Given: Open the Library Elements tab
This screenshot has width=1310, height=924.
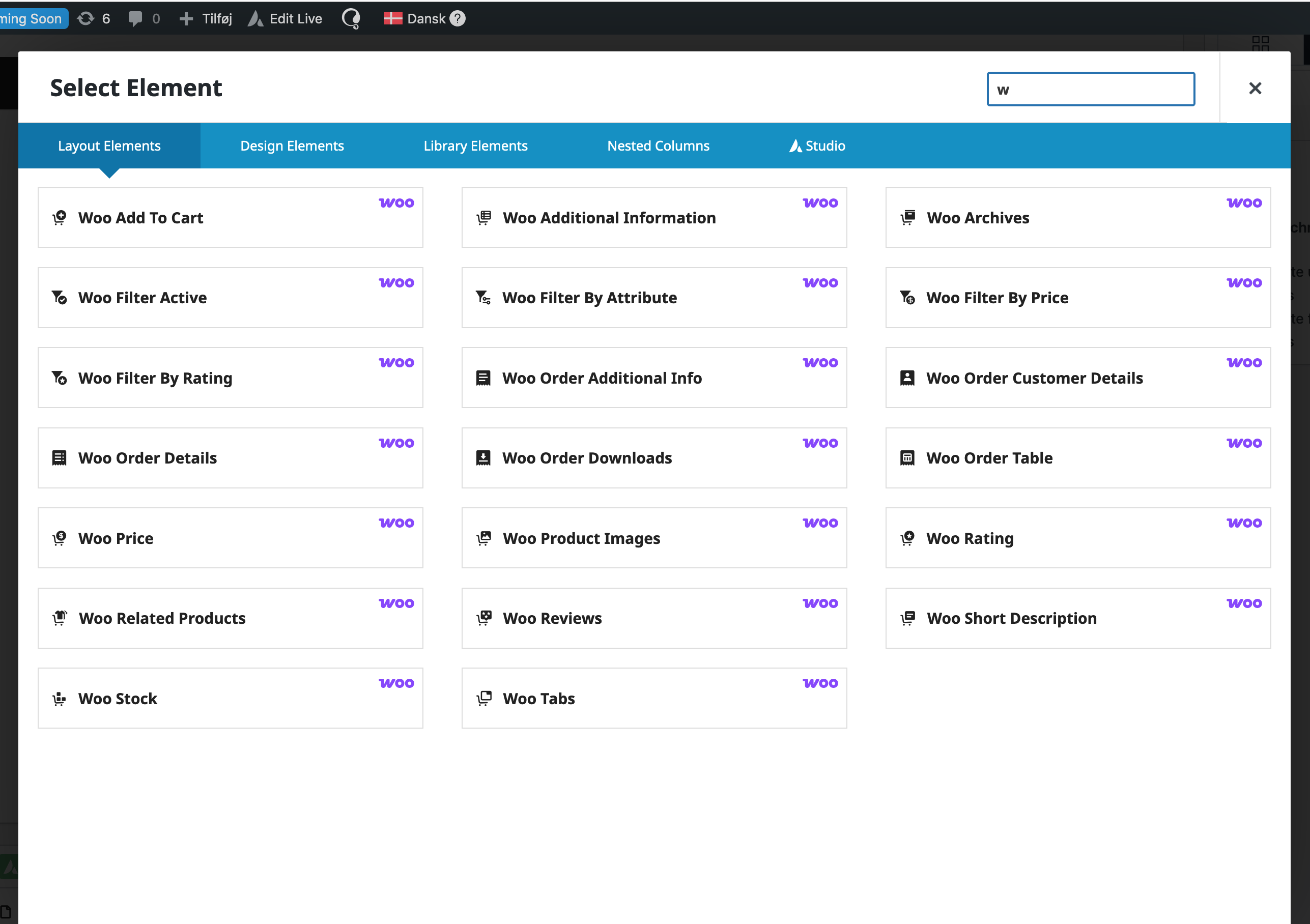Looking at the screenshot, I should (475, 146).
